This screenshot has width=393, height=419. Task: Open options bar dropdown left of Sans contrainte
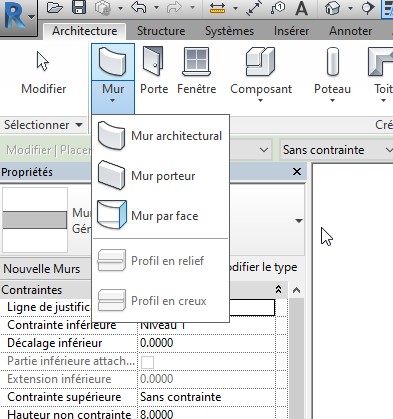click(264, 150)
